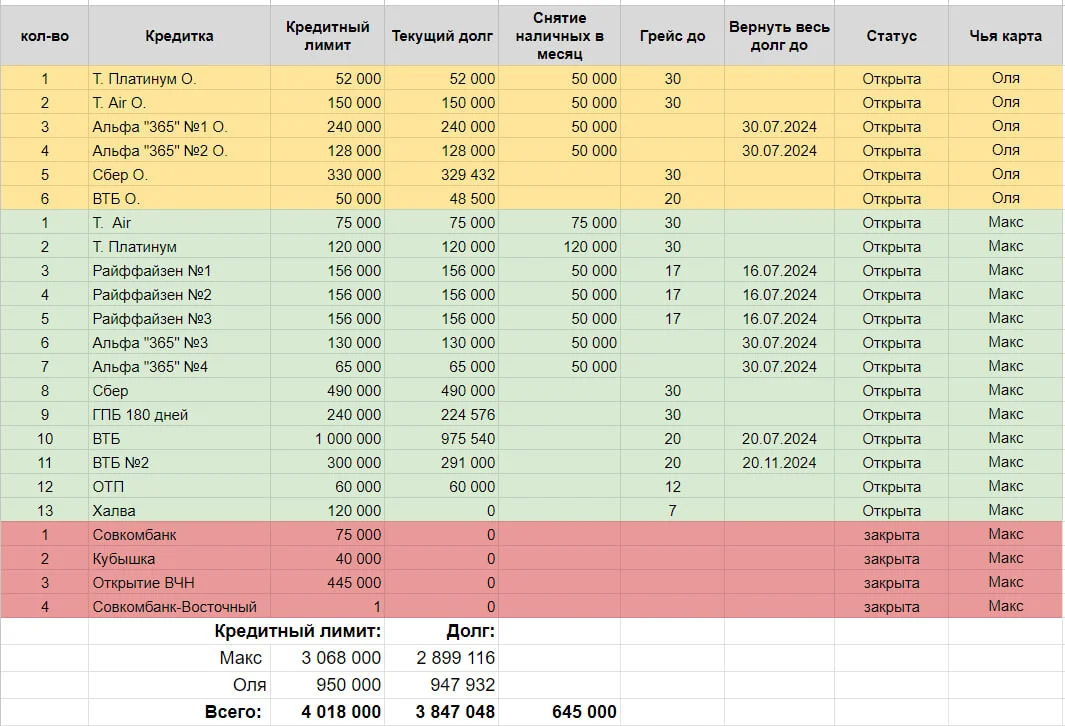Click the 'Текущий долг' column header
Screen dimensions: 1065x726
pos(441,36)
